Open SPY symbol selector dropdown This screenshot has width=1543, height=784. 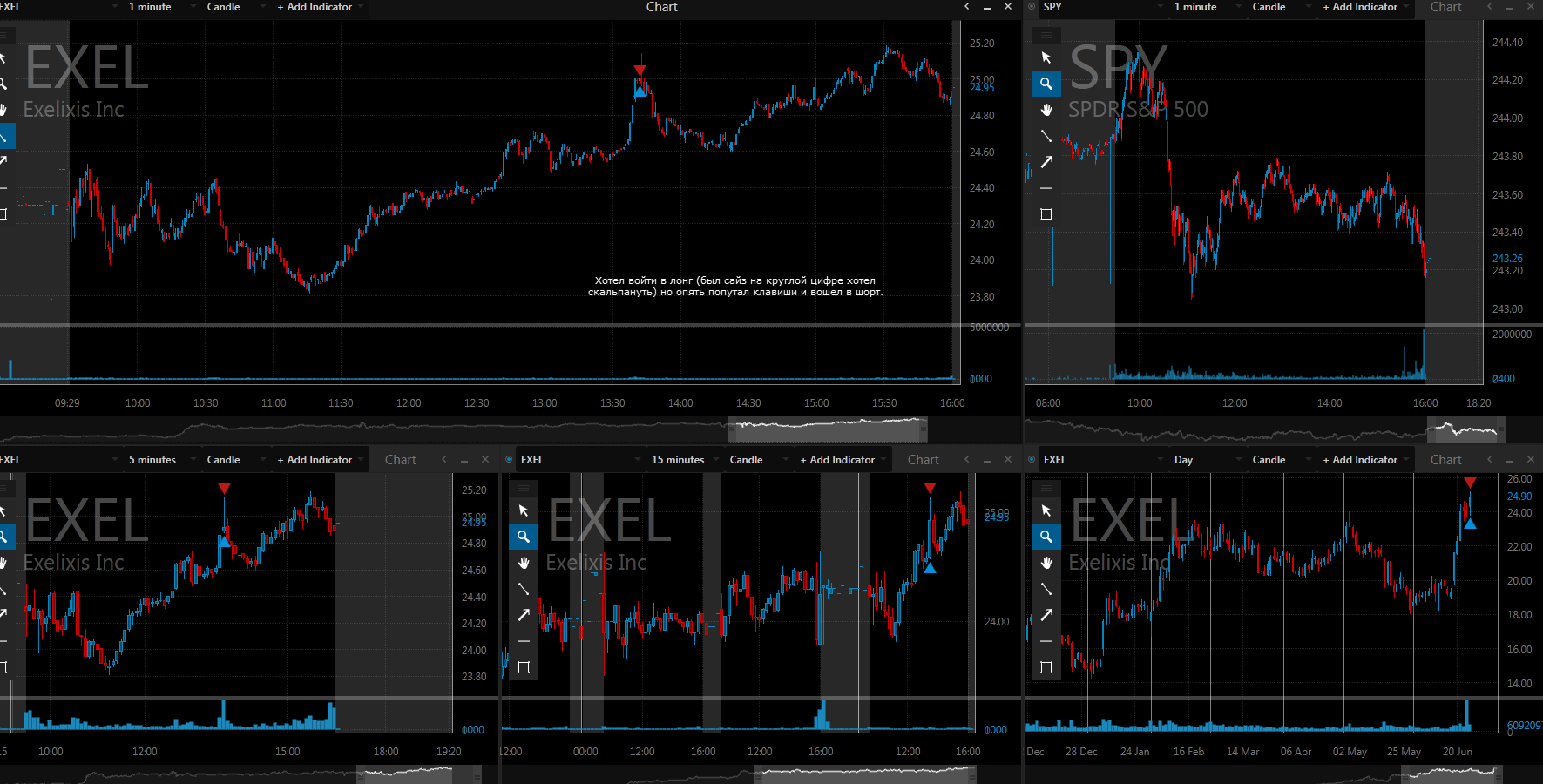point(1102,7)
